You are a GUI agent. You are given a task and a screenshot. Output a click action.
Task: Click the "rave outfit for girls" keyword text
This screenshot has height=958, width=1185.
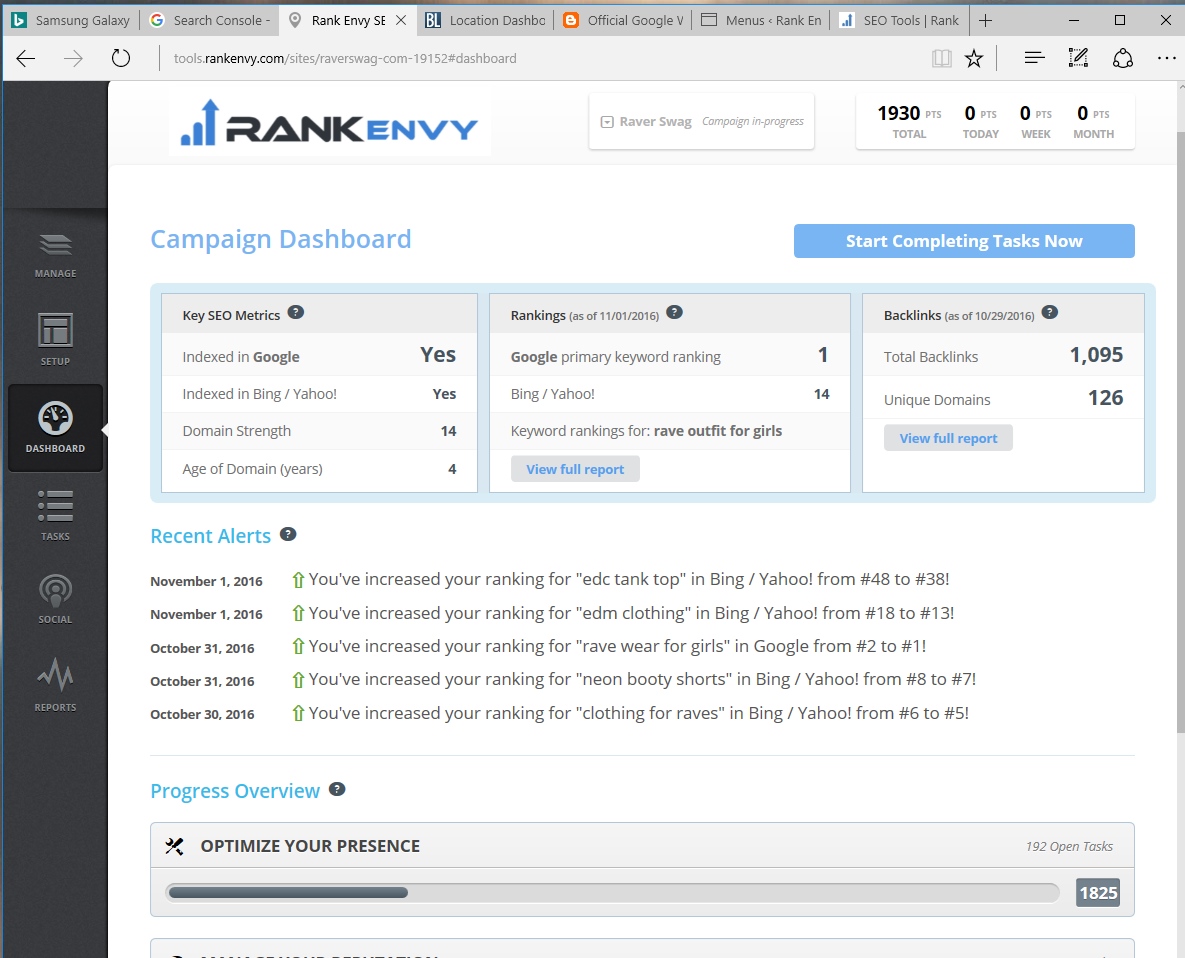(x=718, y=431)
